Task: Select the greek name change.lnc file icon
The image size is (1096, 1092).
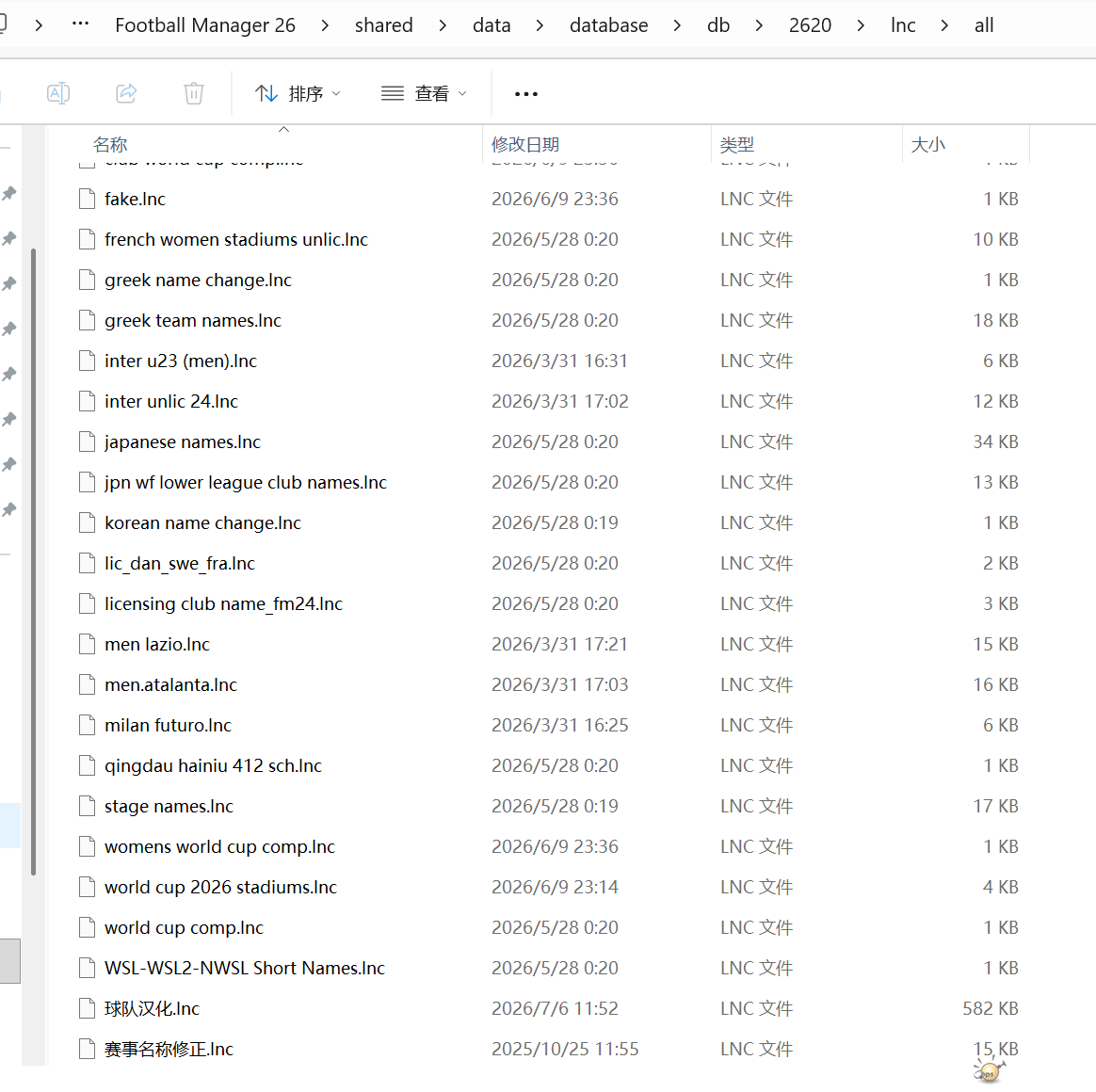Action: click(87, 281)
